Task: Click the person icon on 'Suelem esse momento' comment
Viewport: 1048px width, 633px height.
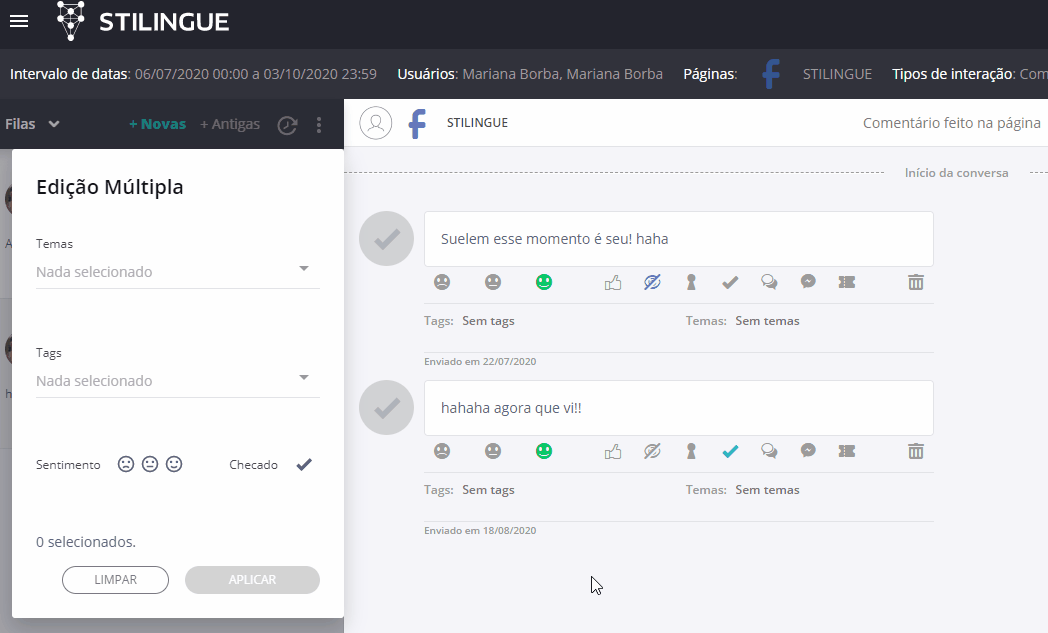Action: click(691, 282)
